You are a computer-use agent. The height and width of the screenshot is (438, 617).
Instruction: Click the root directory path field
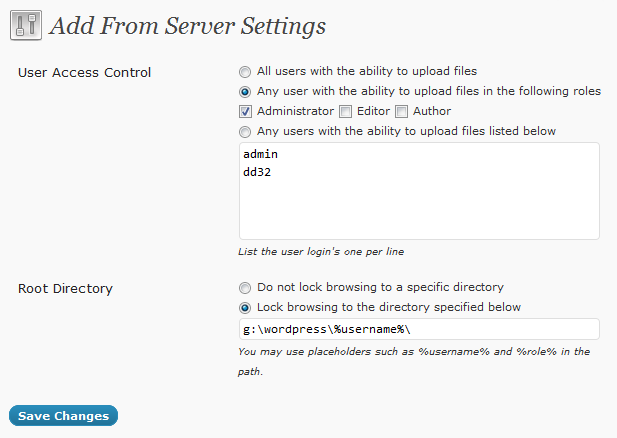click(x=418, y=329)
